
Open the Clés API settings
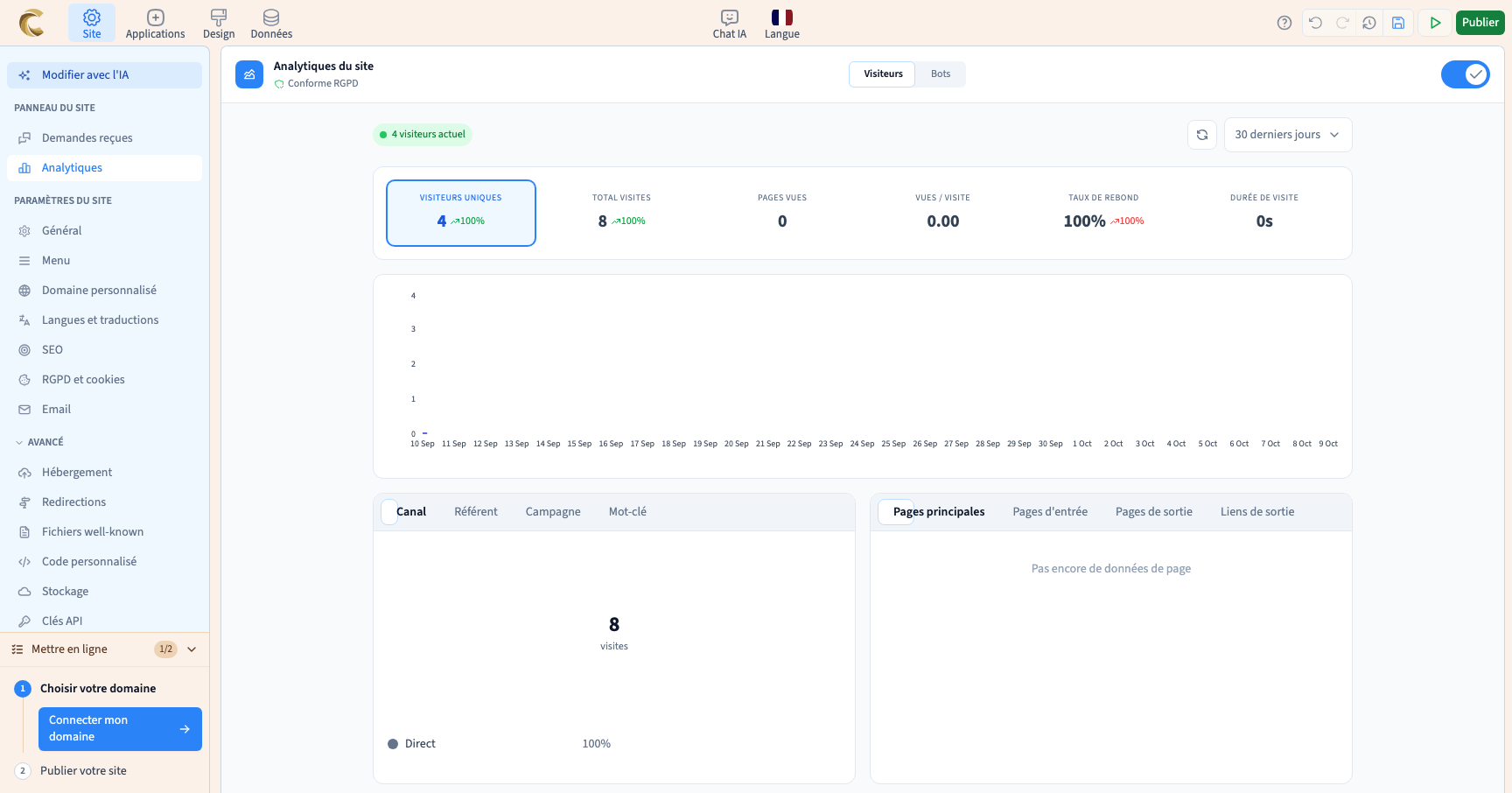coord(104,621)
